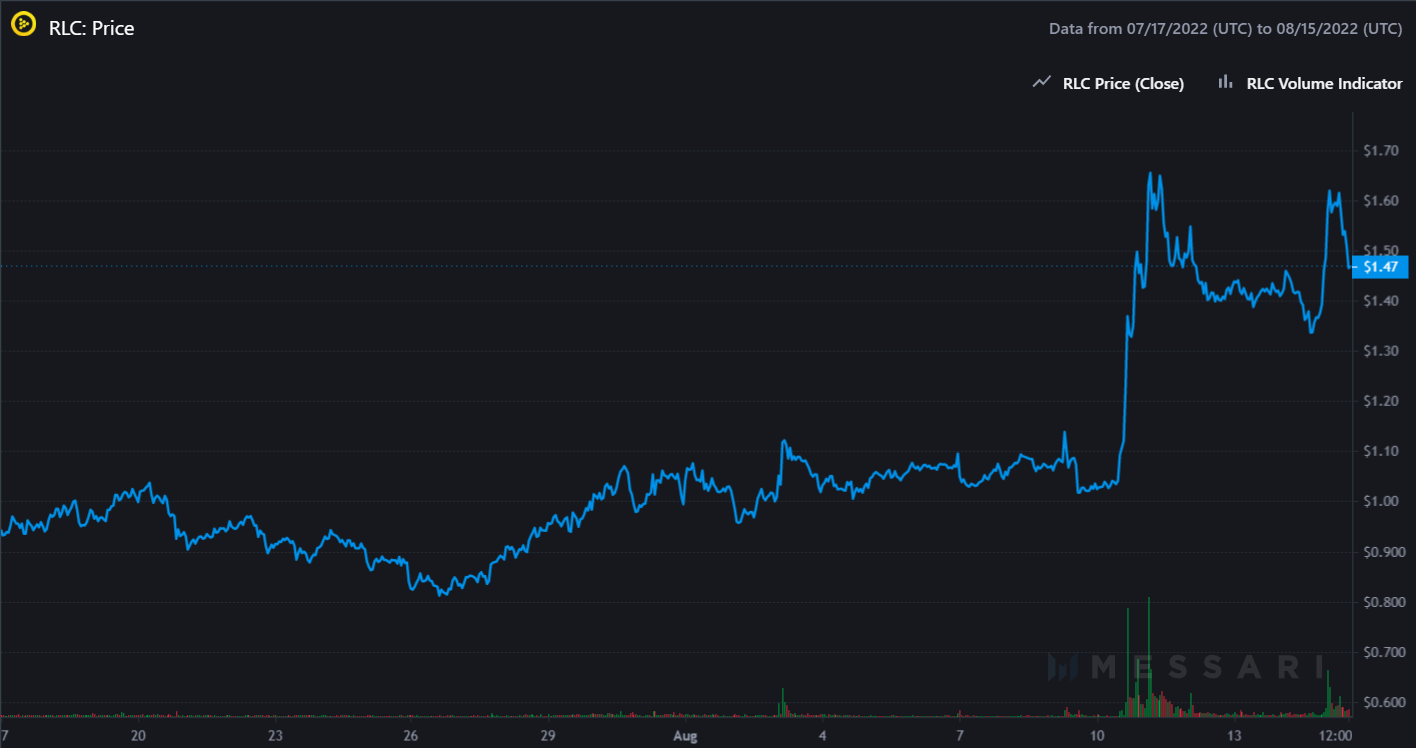Click the $1.30 price axis label
Image resolution: width=1416 pixels, height=748 pixels.
point(1380,351)
